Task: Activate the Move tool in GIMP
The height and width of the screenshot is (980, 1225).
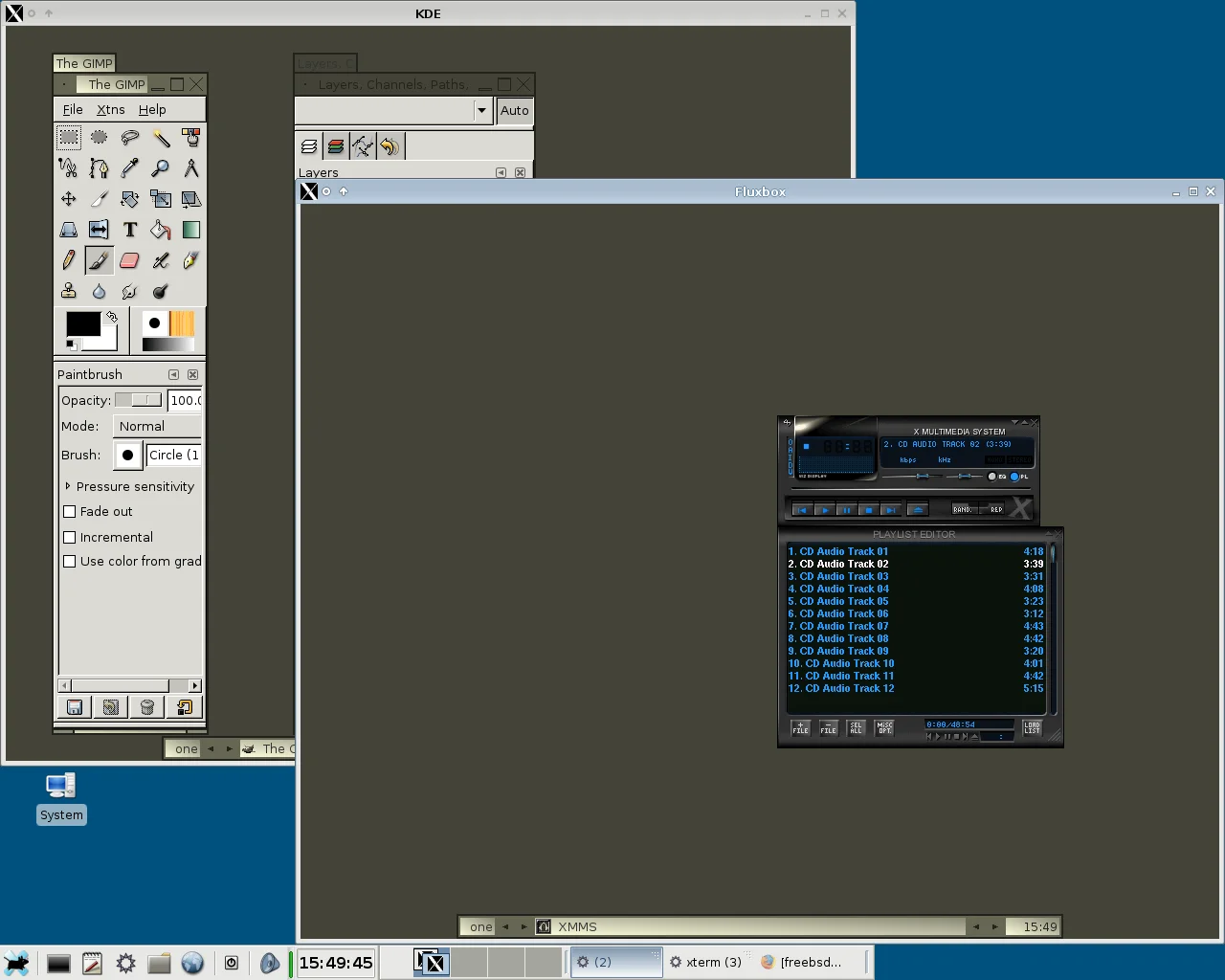Action: [x=69, y=199]
